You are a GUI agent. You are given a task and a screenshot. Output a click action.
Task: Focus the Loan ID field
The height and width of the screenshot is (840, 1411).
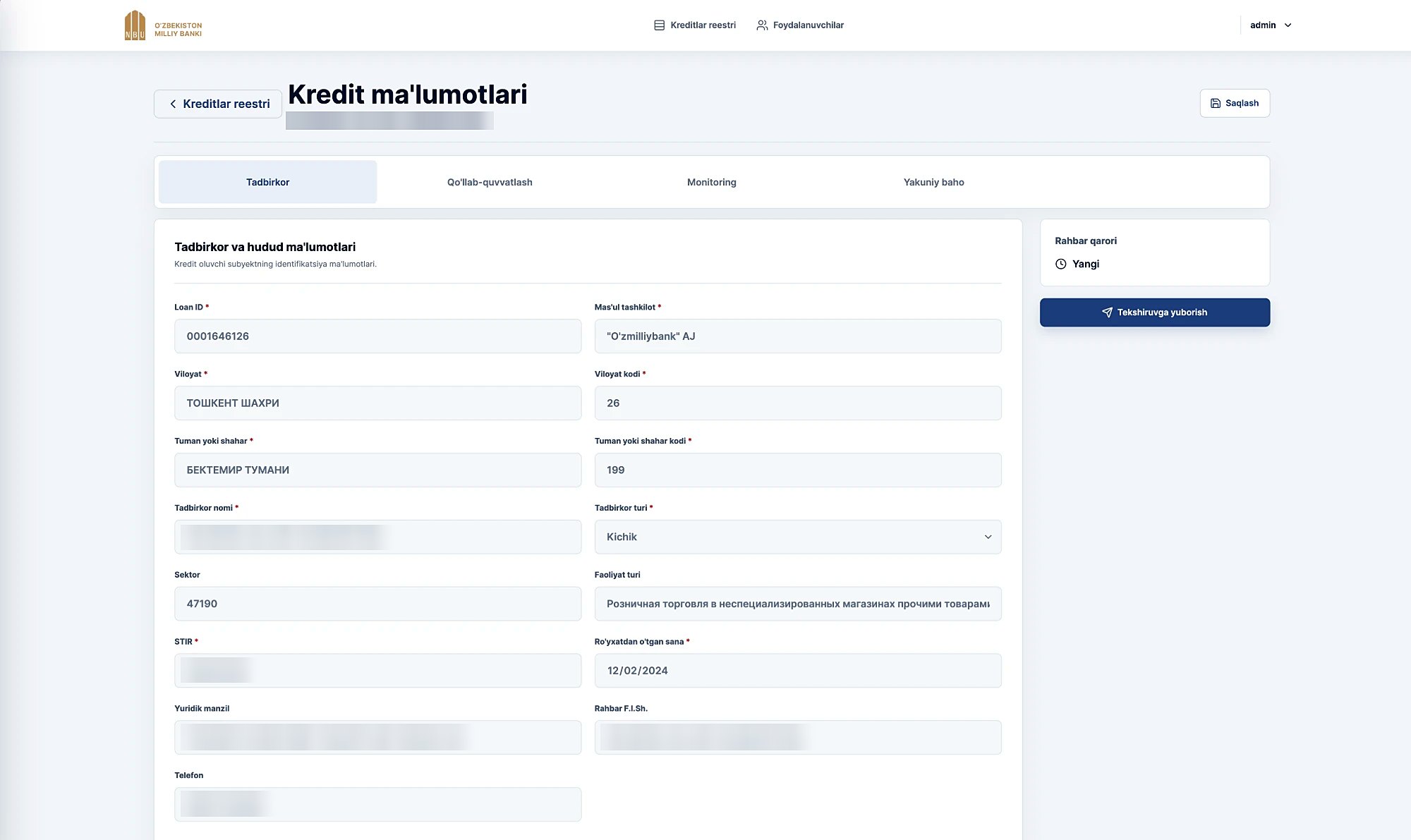pyautogui.click(x=377, y=336)
